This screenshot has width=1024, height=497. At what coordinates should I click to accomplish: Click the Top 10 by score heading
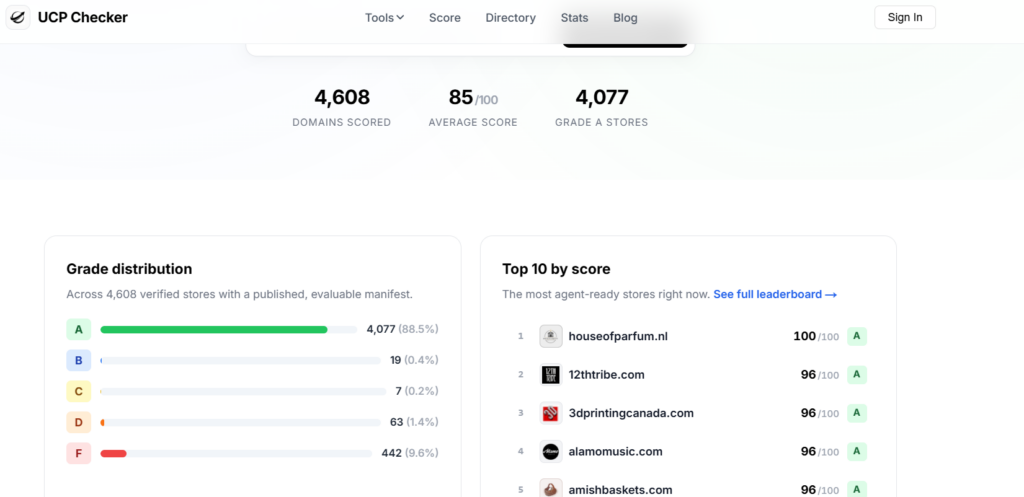pyautogui.click(x=556, y=269)
